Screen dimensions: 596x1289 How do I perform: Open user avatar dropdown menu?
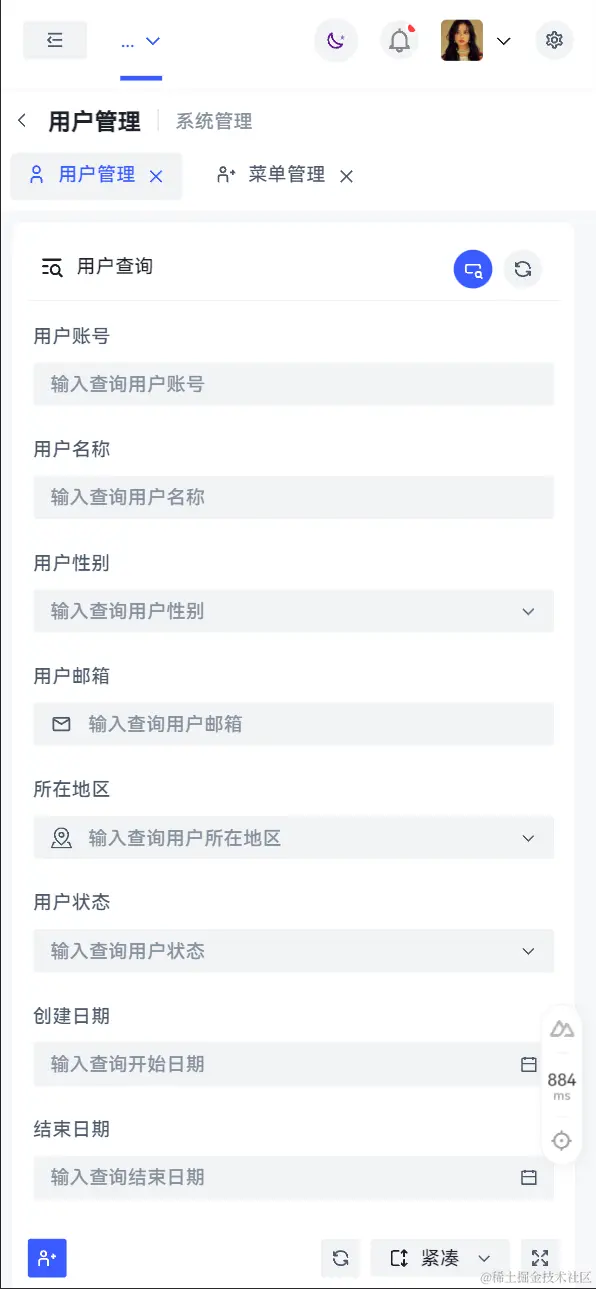tap(477, 41)
